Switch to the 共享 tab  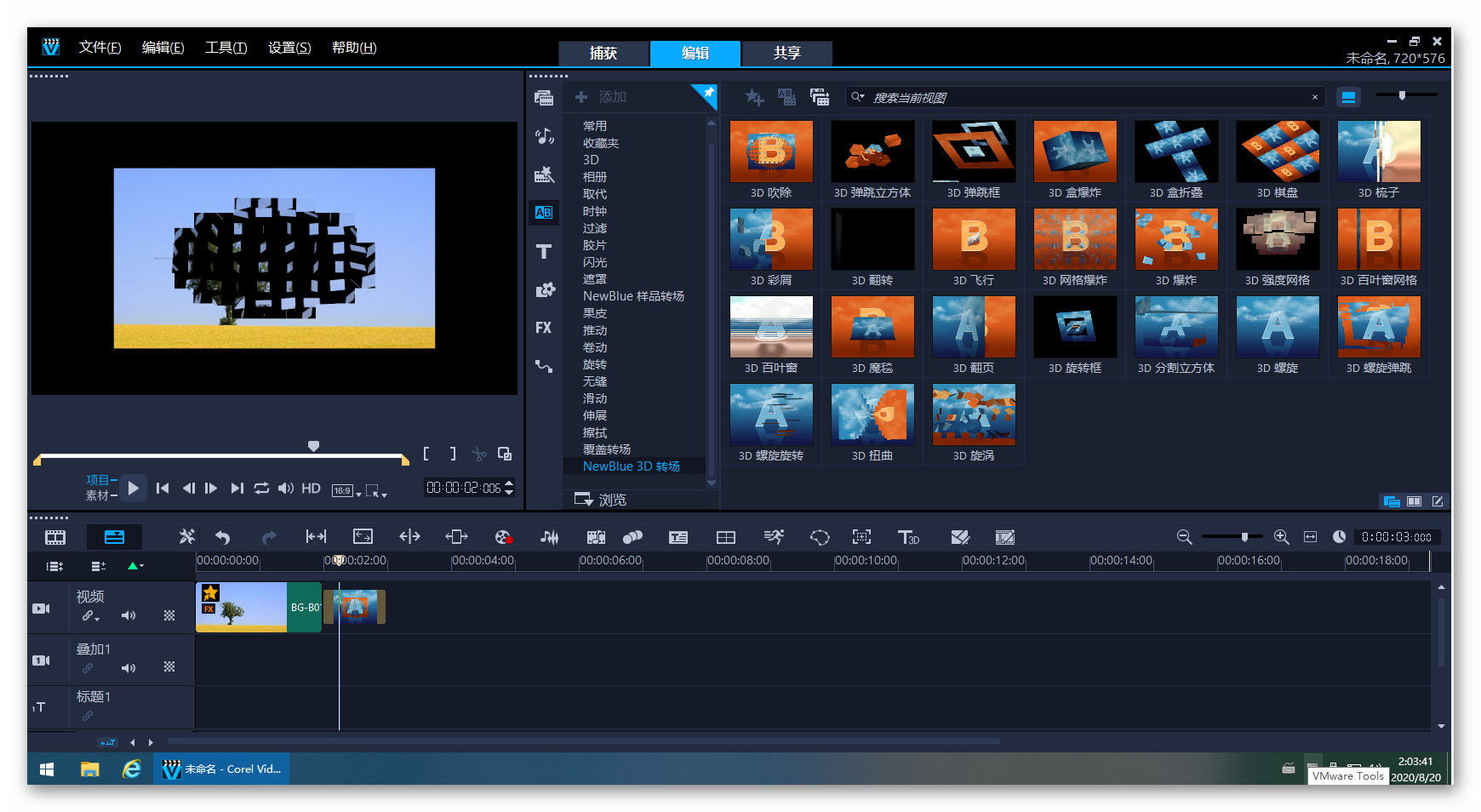[787, 53]
